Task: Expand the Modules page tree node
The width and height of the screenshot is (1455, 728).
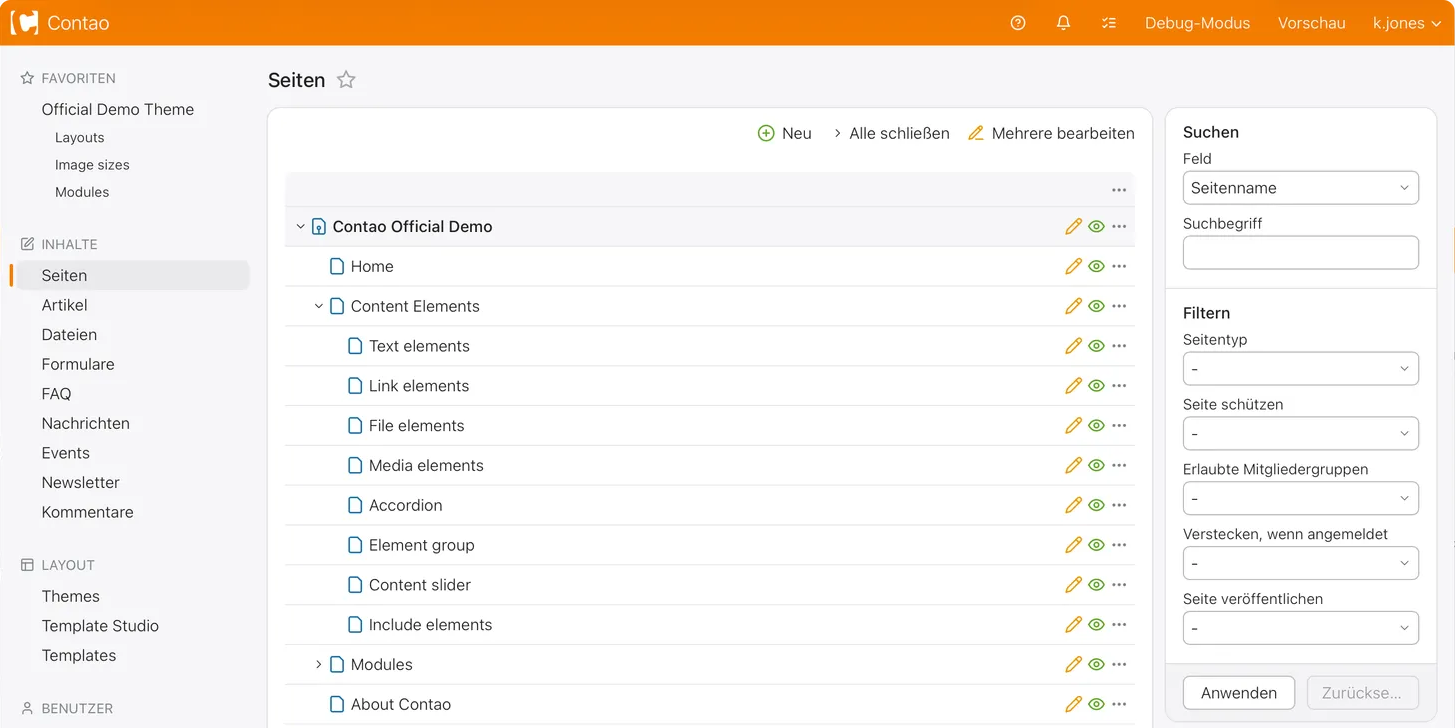Action: pyautogui.click(x=319, y=664)
